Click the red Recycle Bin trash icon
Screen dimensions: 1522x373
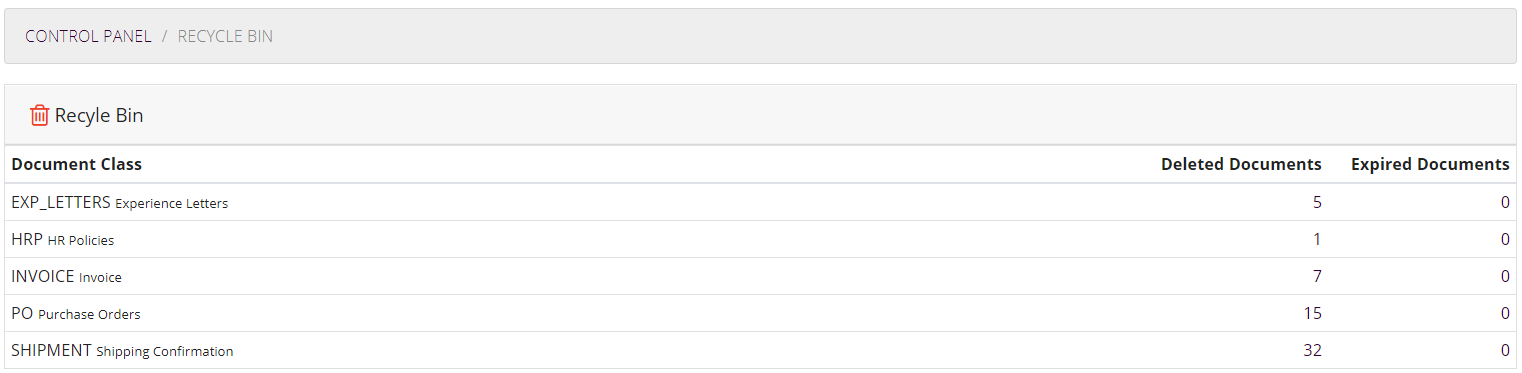pyautogui.click(x=40, y=115)
